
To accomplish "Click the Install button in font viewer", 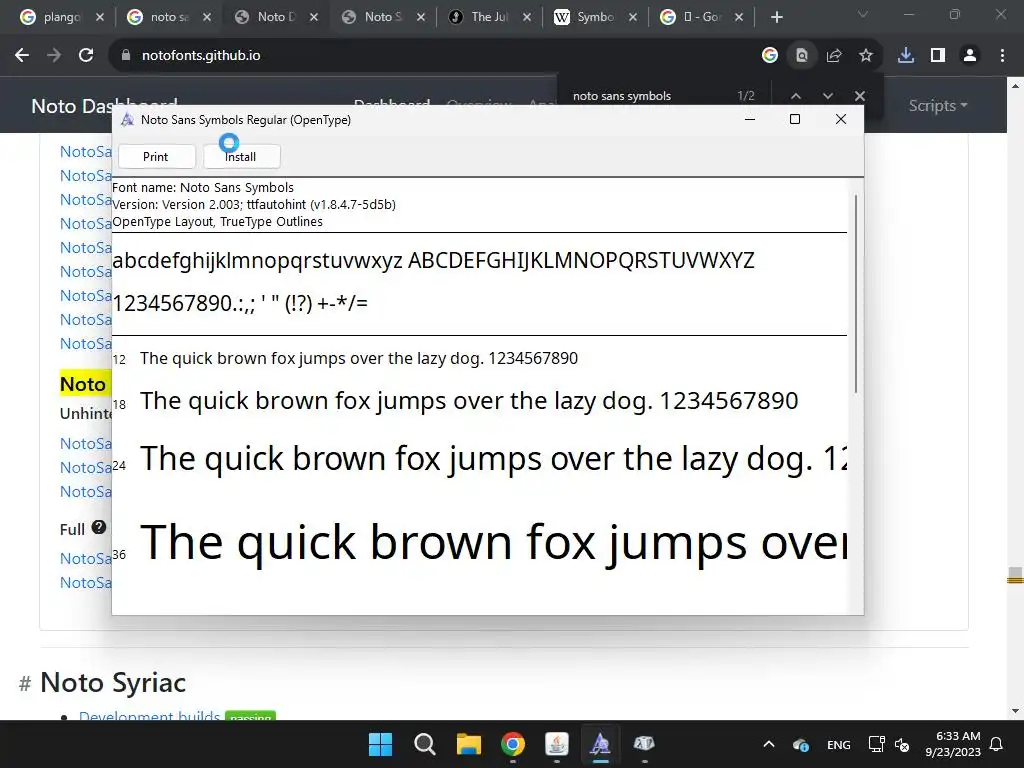I will [x=242, y=157].
